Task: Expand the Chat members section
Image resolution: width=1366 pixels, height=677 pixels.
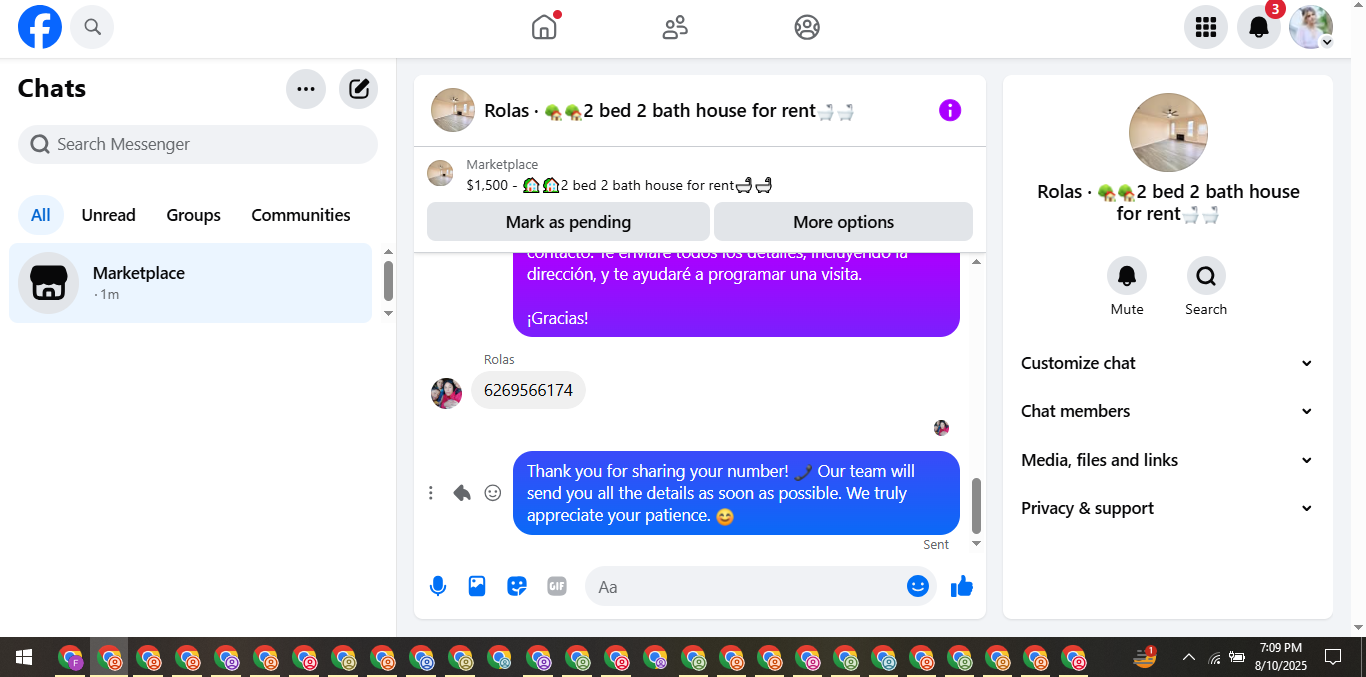Action: tap(1167, 411)
